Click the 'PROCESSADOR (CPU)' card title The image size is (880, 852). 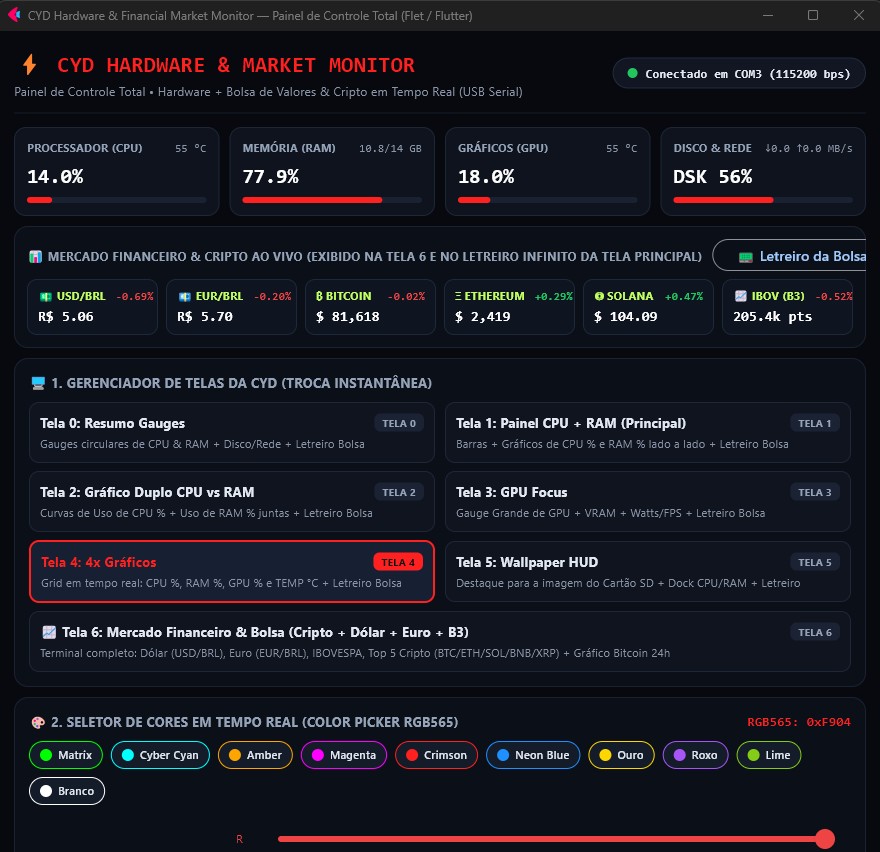tap(85, 148)
